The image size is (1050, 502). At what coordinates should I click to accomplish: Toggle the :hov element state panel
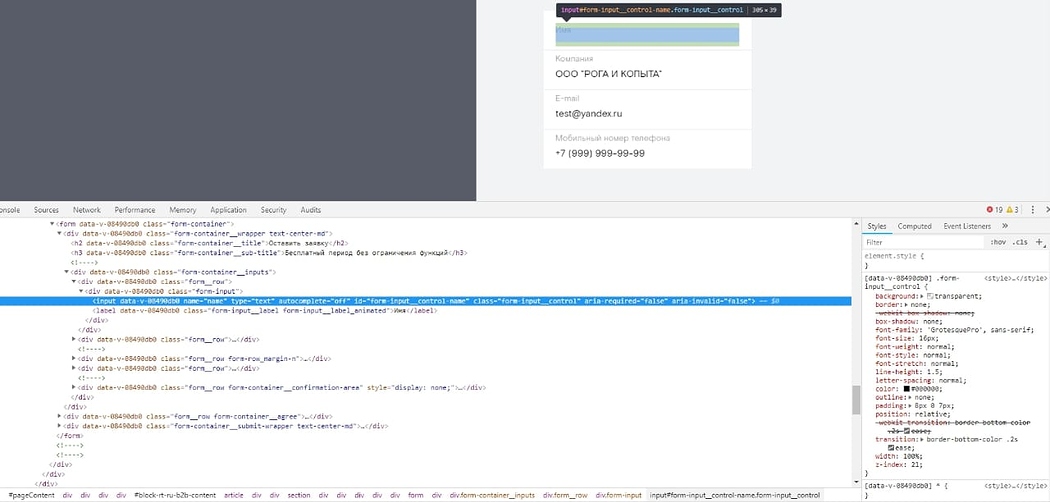(997, 242)
